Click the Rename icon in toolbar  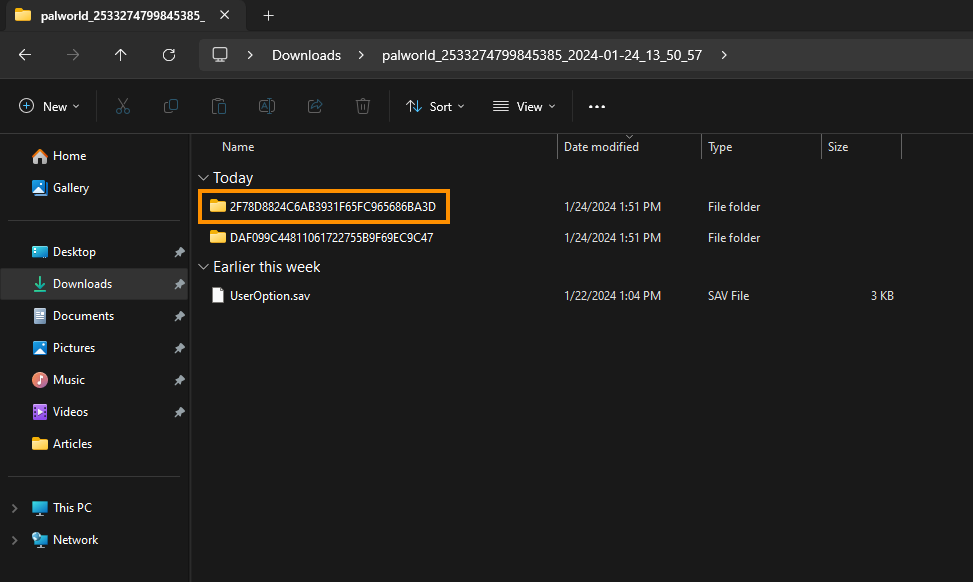tap(267, 107)
